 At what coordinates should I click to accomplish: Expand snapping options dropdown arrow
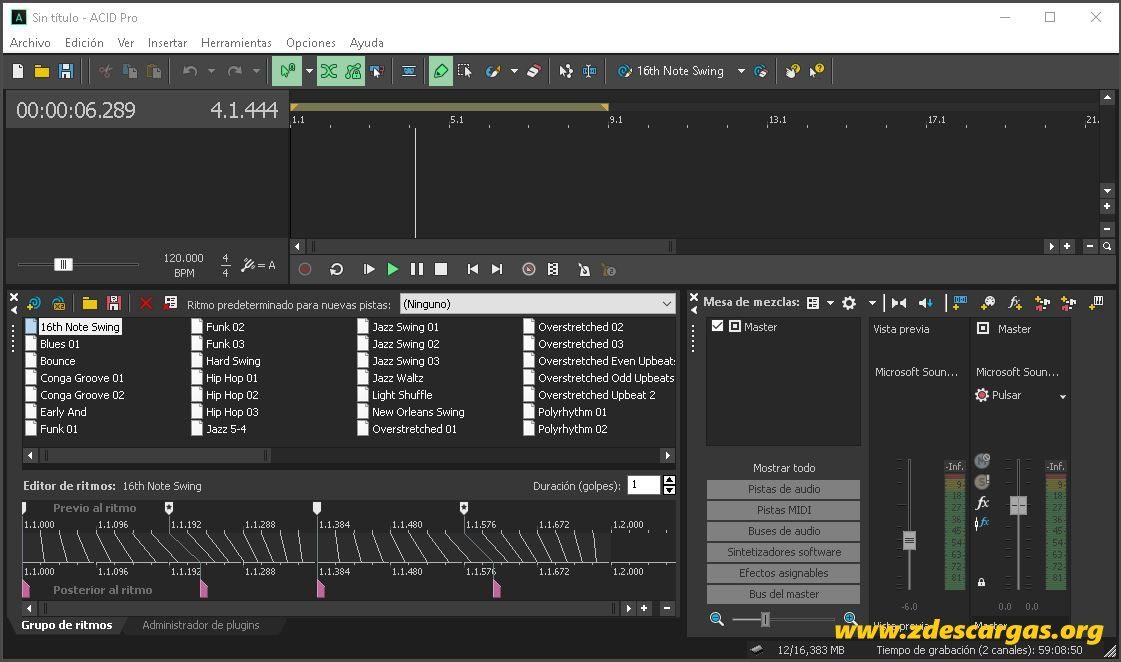[309, 71]
